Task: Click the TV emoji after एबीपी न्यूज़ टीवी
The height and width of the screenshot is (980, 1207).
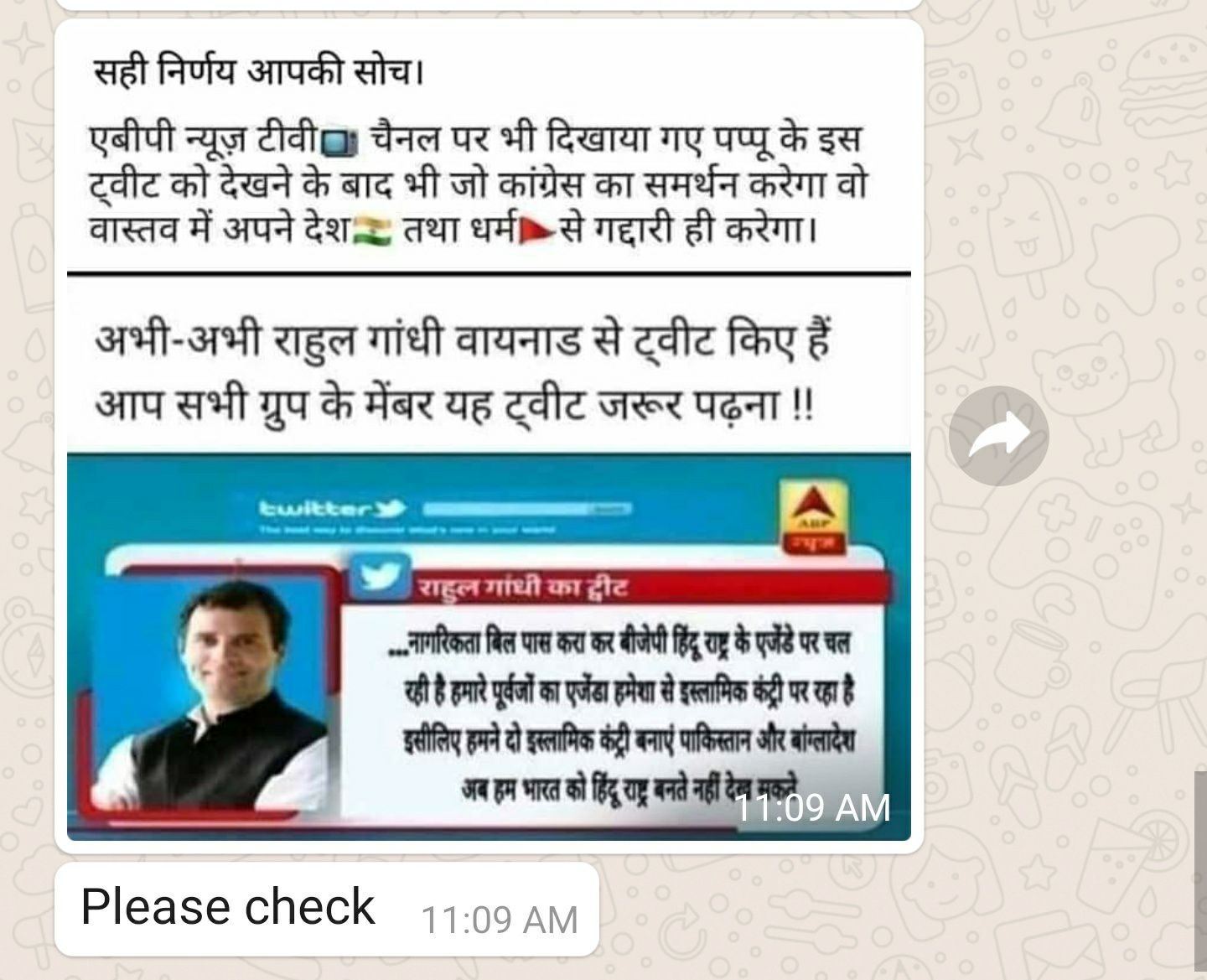Action: [x=340, y=141]
